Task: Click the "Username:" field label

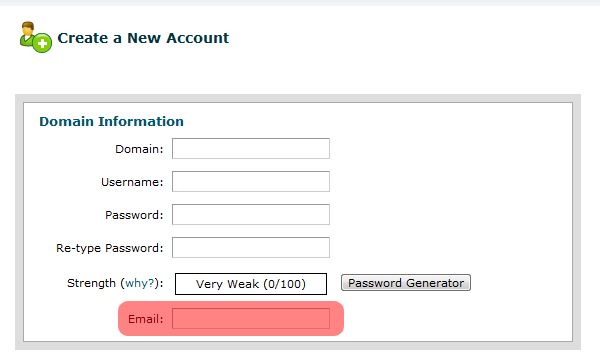Action: tap(132, 182)
